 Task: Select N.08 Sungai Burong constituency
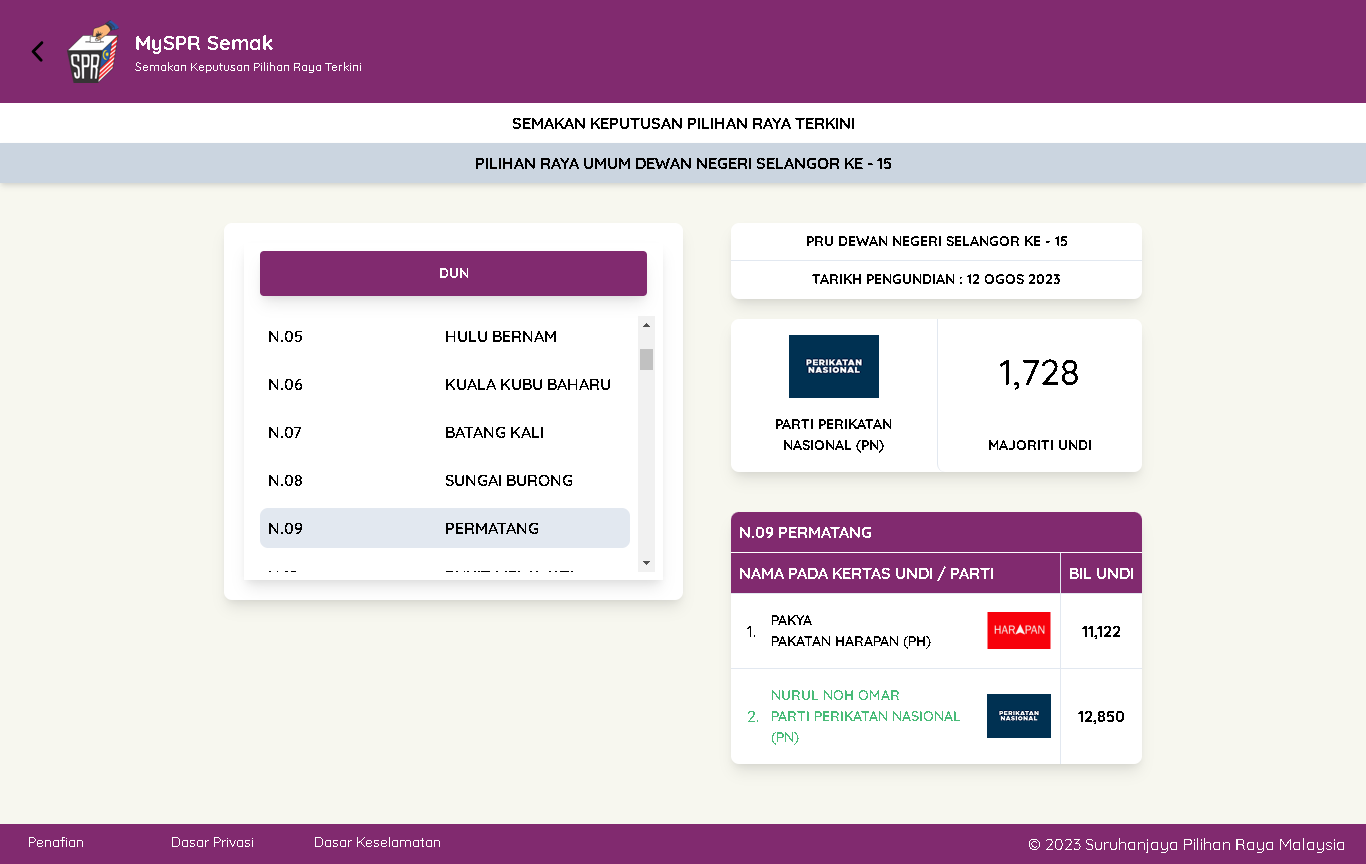click(445, 481)
